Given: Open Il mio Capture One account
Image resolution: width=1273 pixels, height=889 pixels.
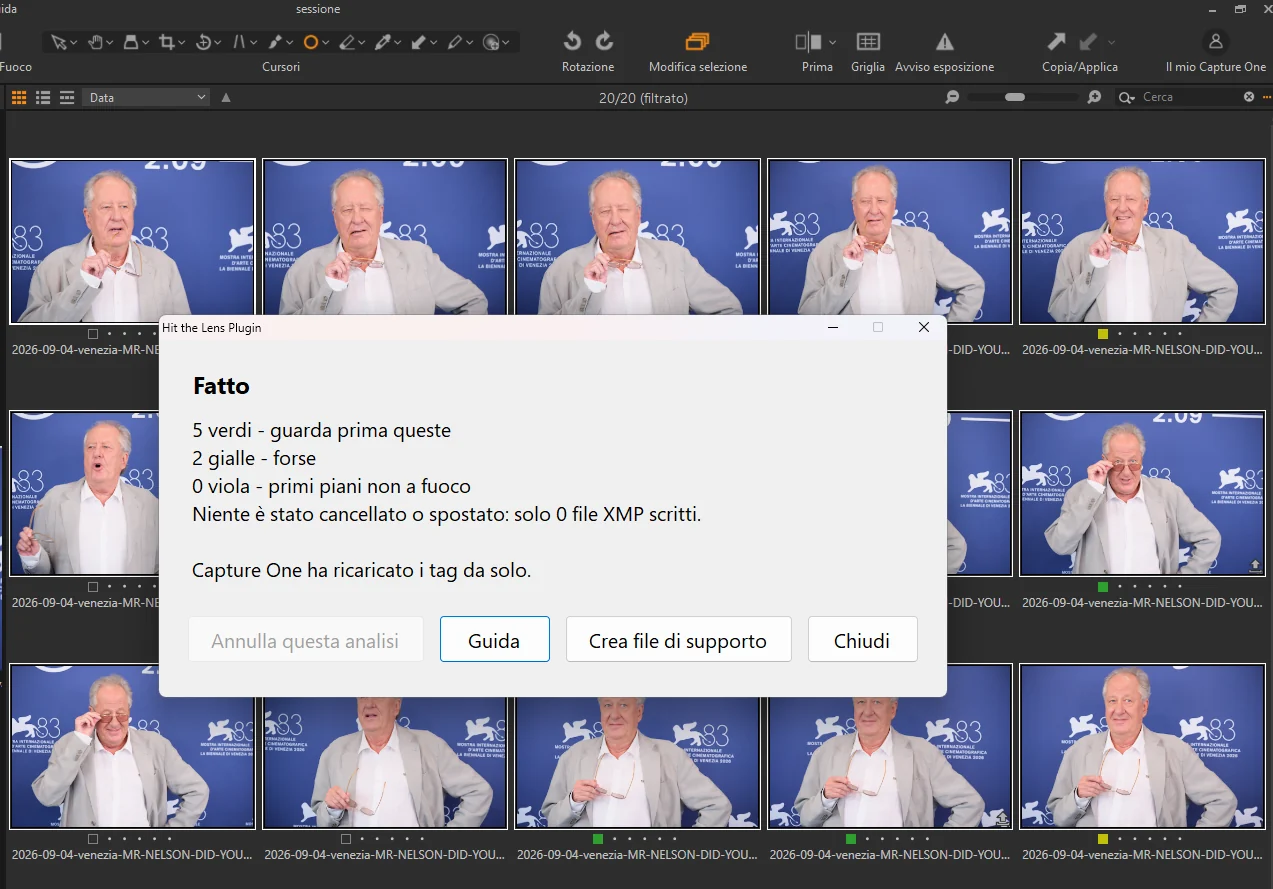Looking at the screenshot, I should click(1216, 41).
